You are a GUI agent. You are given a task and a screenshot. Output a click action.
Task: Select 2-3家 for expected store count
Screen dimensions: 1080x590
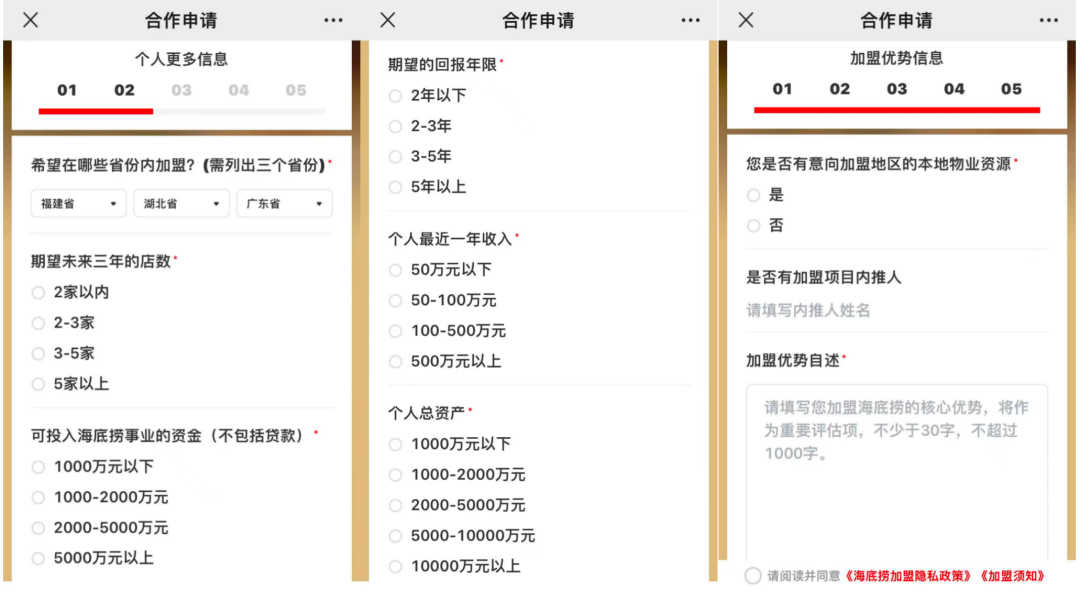tap(38, 323)
